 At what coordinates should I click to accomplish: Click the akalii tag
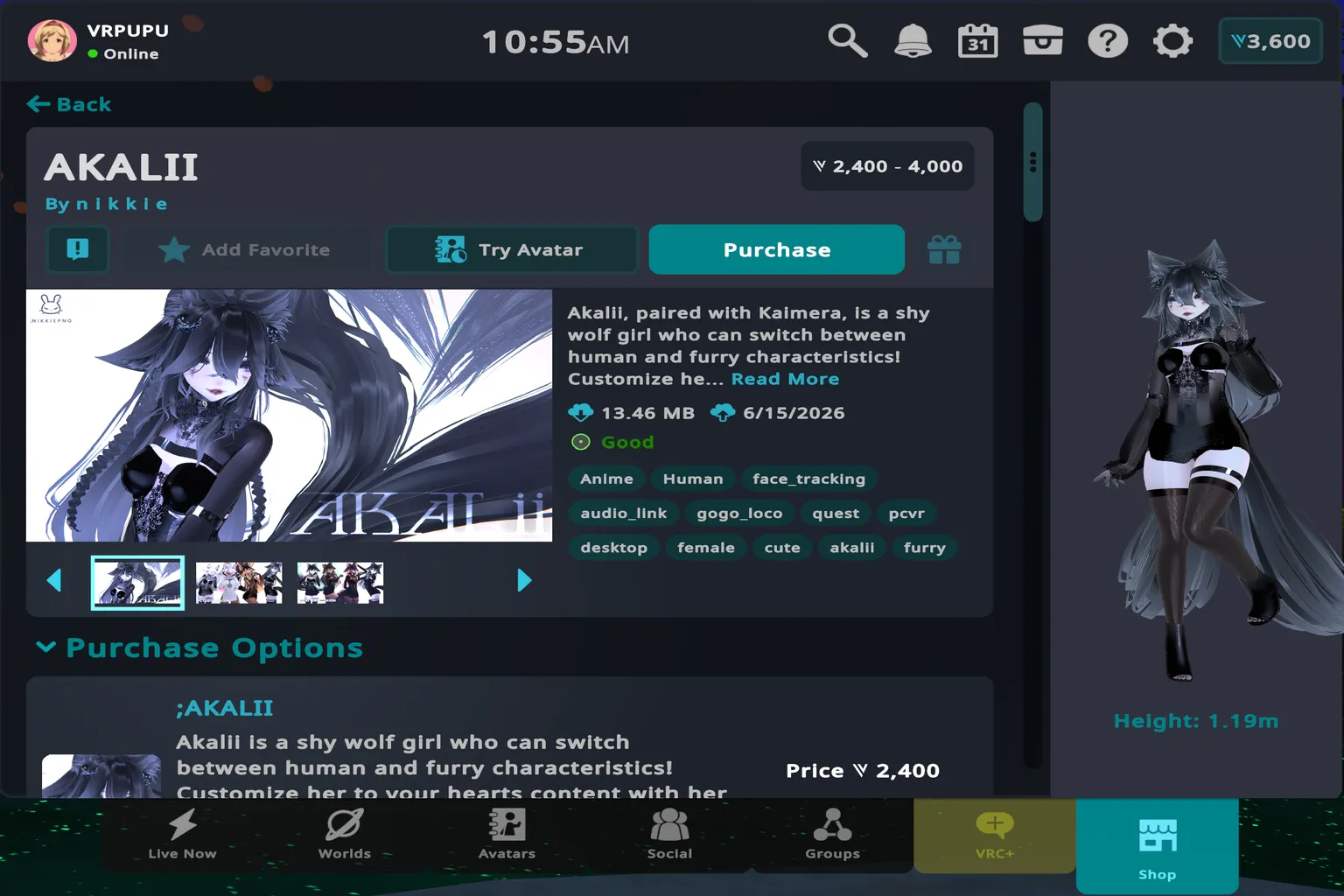click(x=851, y=547)
